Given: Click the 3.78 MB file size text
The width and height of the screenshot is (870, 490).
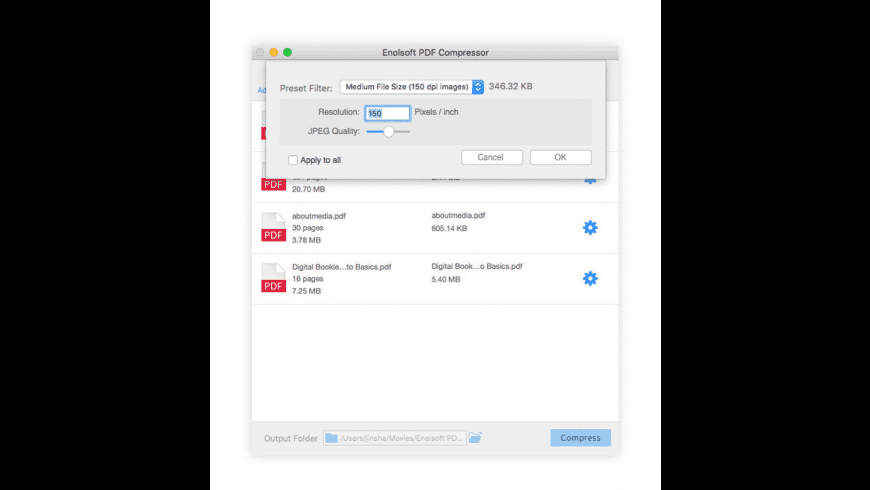Looking at the screenshot, I should [306, 240].
